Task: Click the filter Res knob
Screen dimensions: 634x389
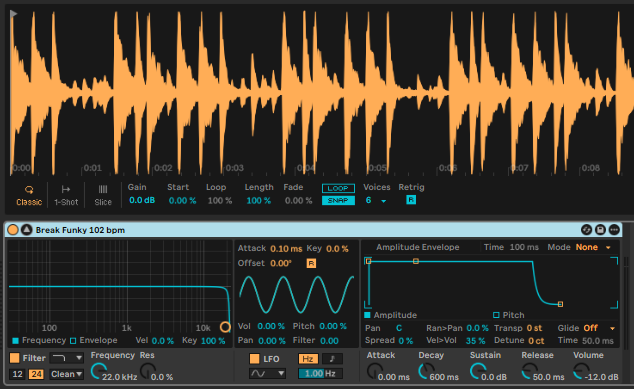Action: [148, 371]
